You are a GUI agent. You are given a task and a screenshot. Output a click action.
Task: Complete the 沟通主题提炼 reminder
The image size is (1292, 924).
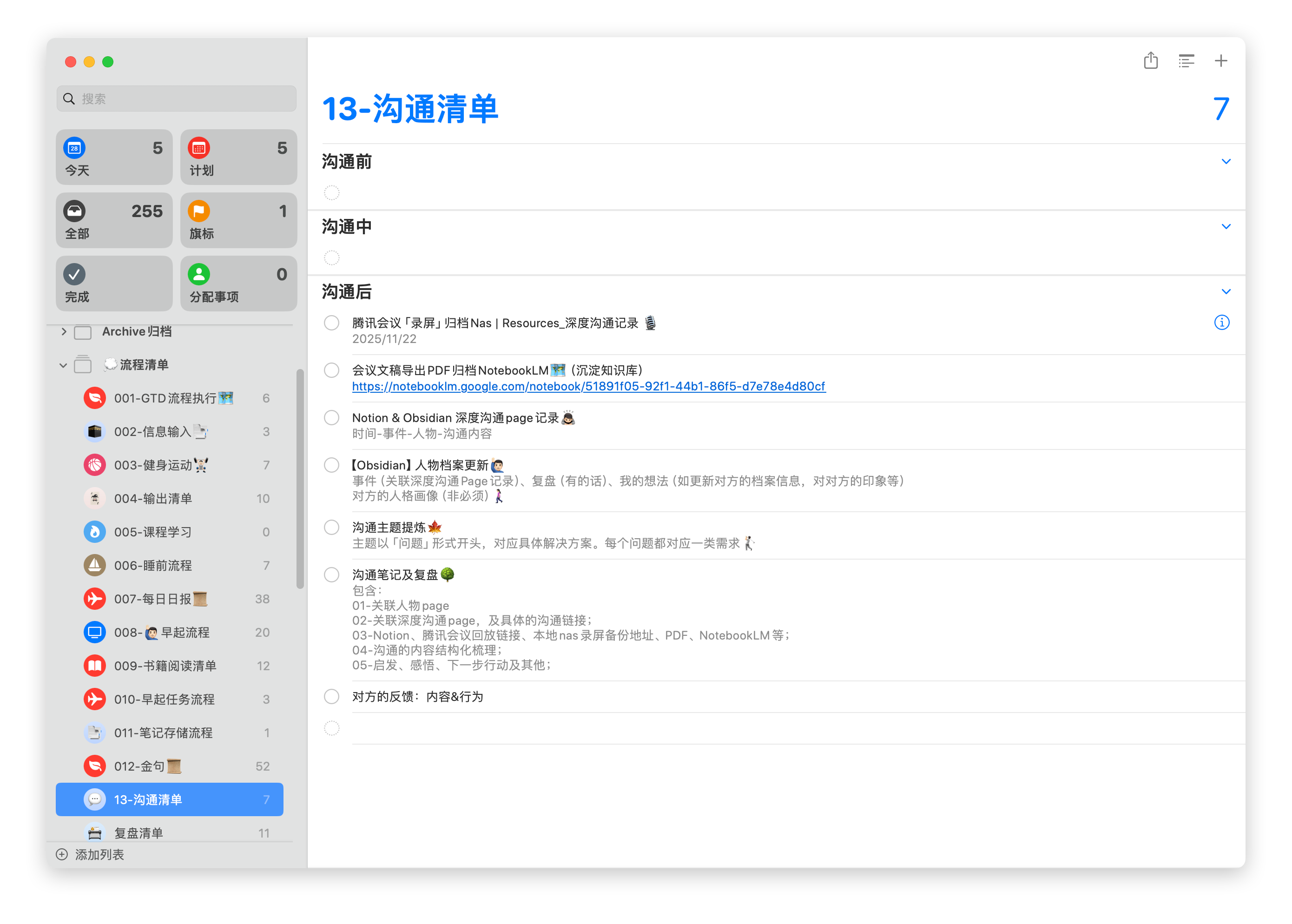click(332, 528)
